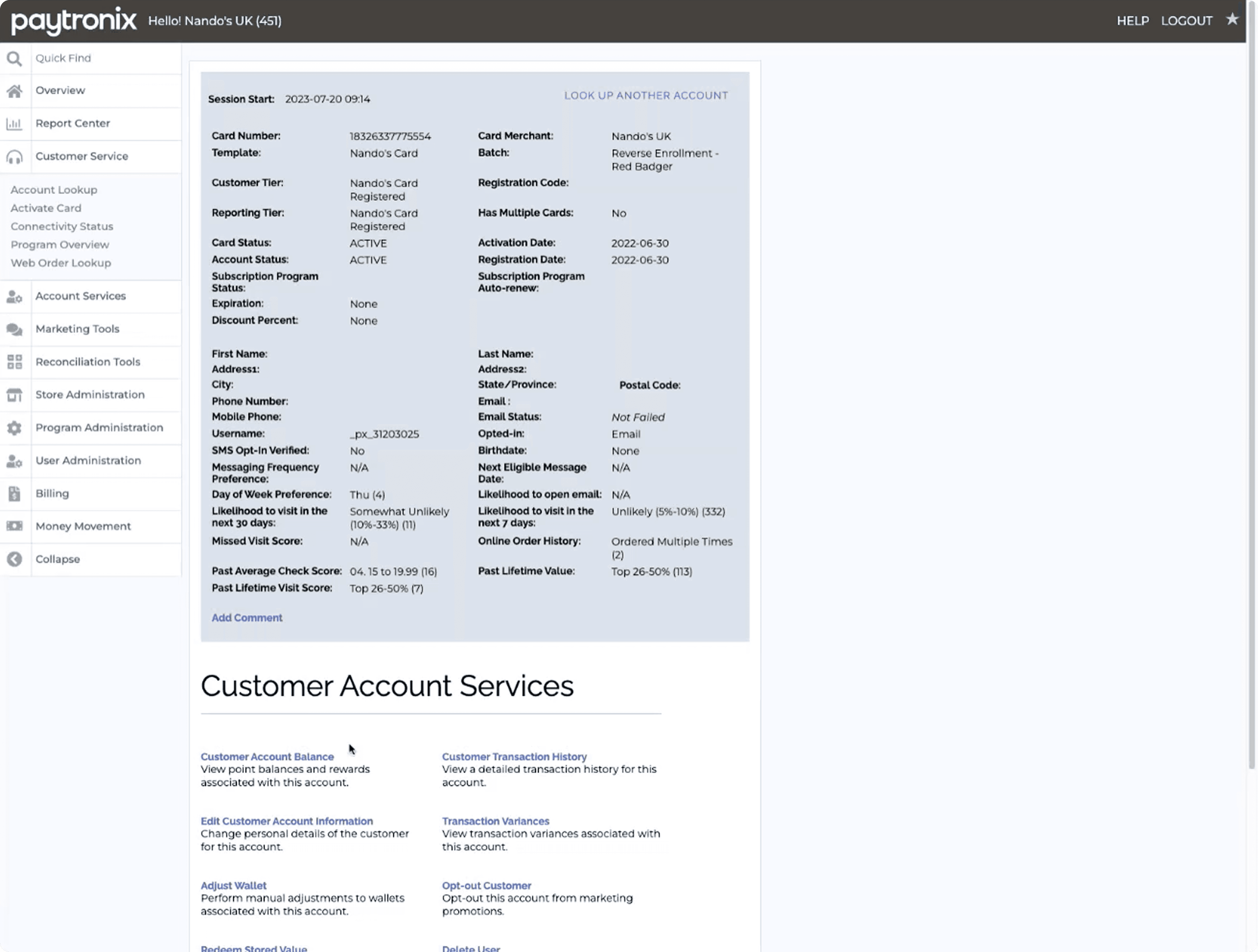Type in the Quick Find search field
1258x952 pixels.
click(105, 58)
